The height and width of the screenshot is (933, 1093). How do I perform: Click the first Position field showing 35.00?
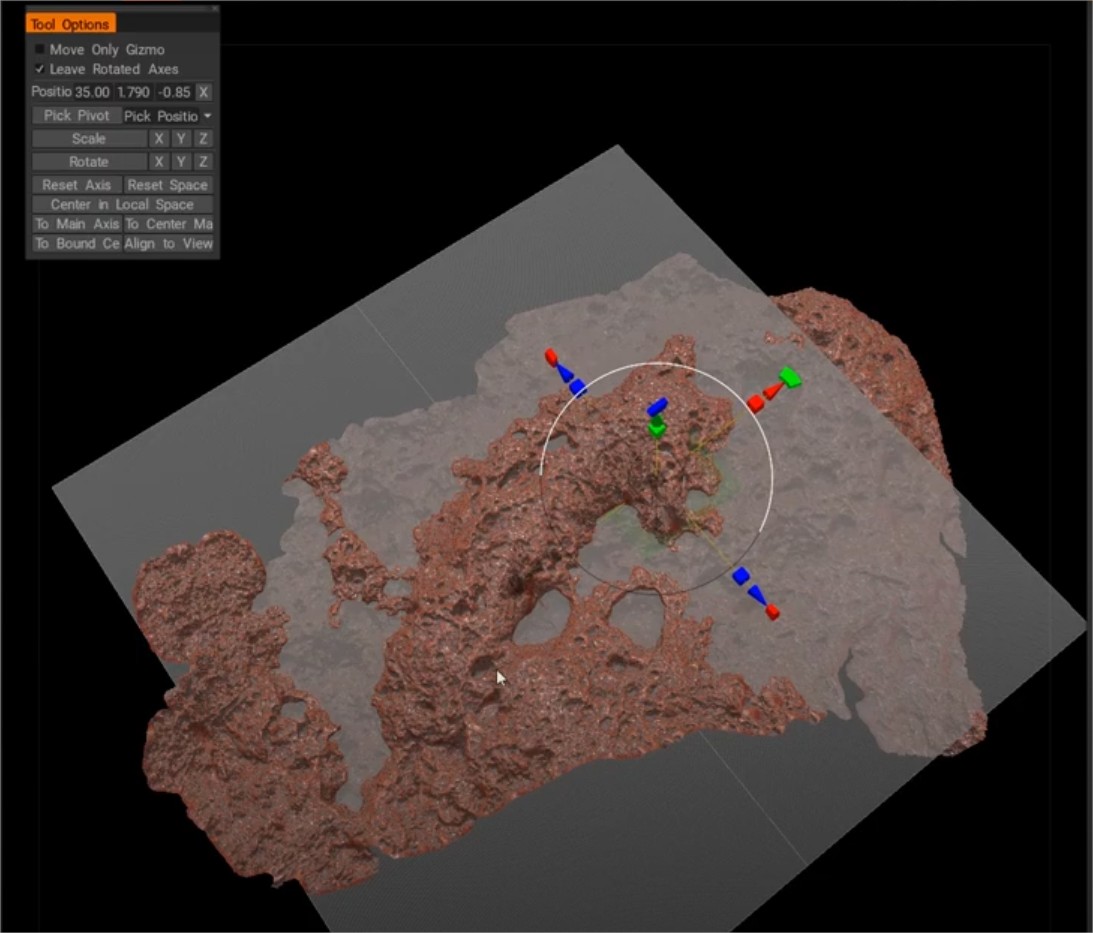(92, 92)
